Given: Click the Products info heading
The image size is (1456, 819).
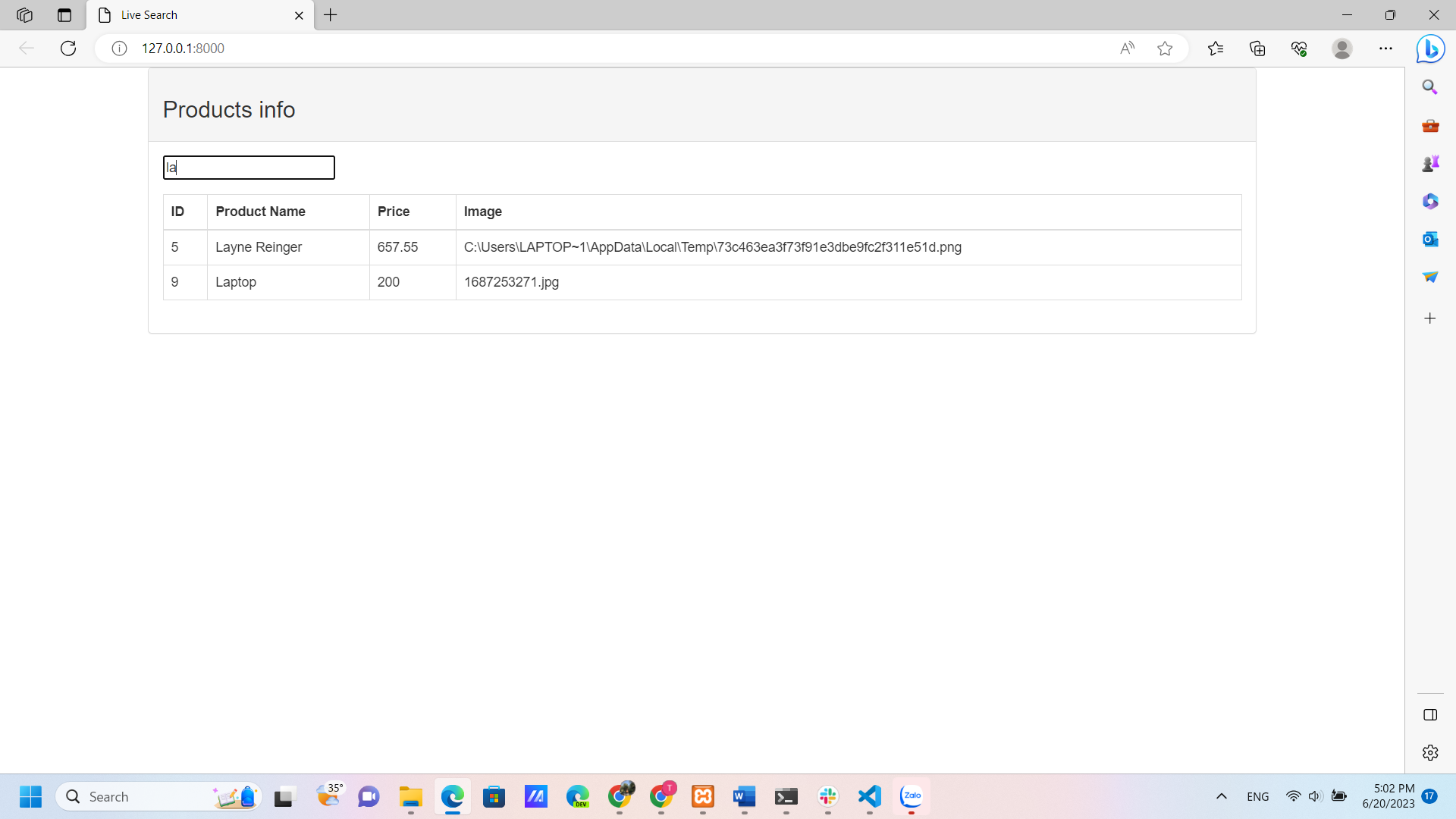Looking at the screenshot, I should pos(229,110).
